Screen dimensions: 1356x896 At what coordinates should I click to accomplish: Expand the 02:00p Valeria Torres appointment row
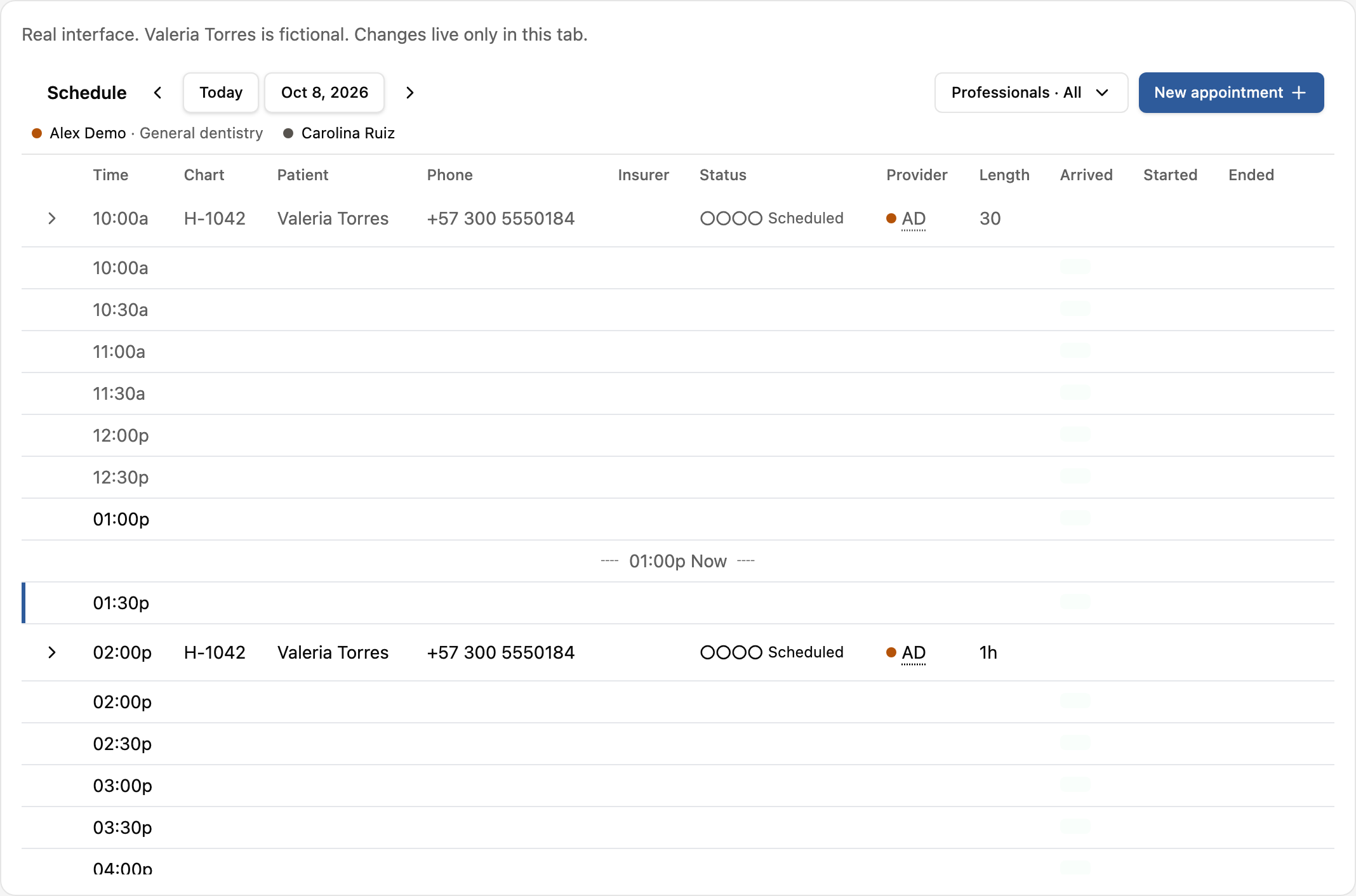click(x=52, y=652)
